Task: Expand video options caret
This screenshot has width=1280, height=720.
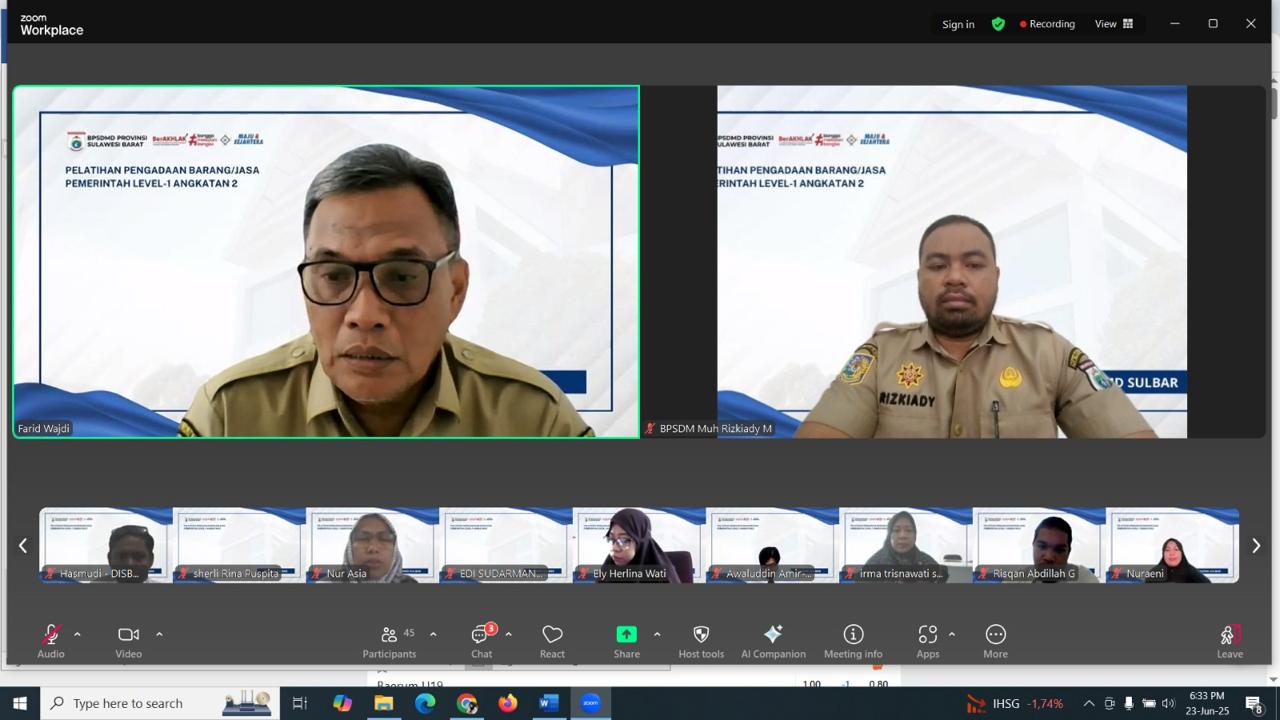Action: tap(159, 634)
